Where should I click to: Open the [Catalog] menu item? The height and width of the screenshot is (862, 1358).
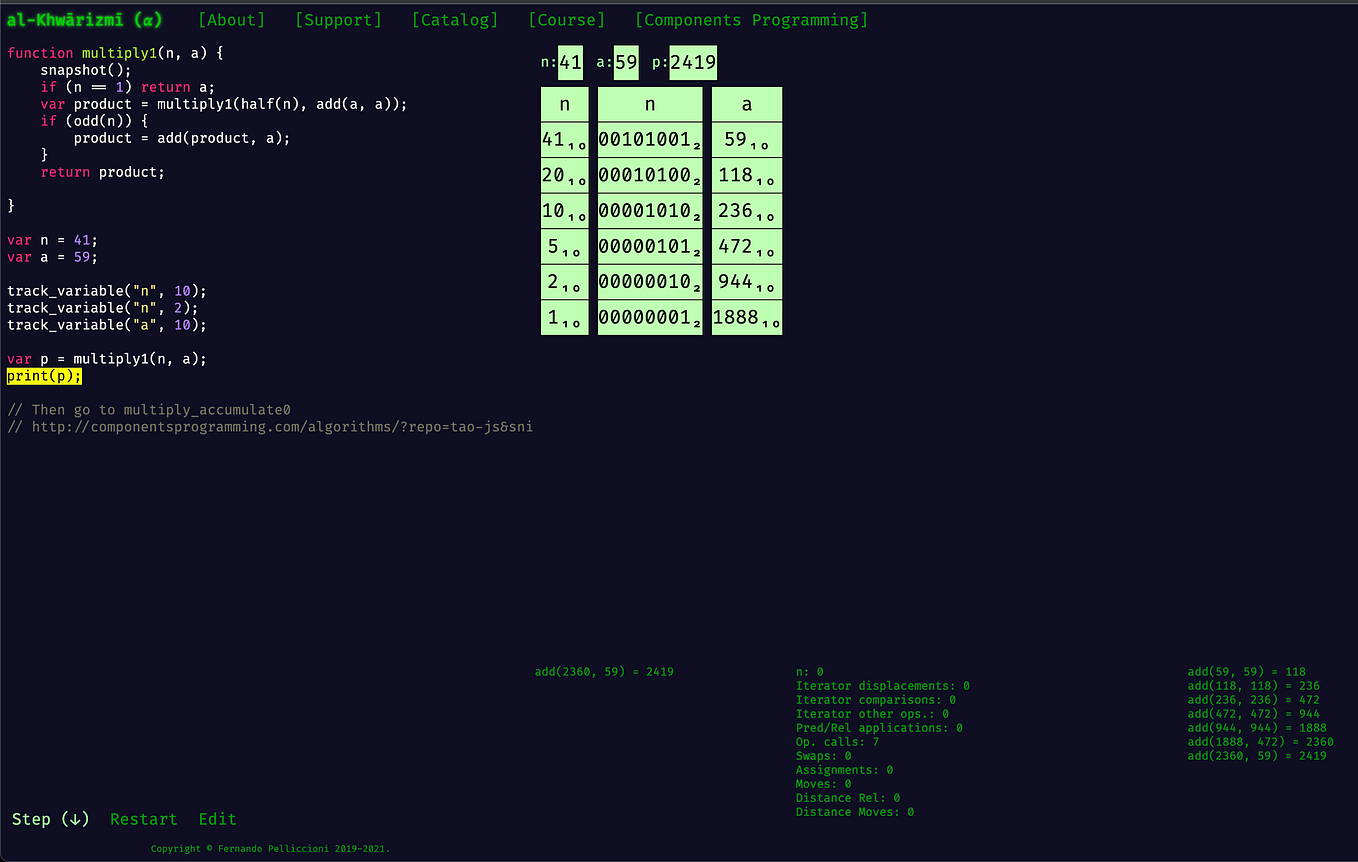(x=454, y=19)
